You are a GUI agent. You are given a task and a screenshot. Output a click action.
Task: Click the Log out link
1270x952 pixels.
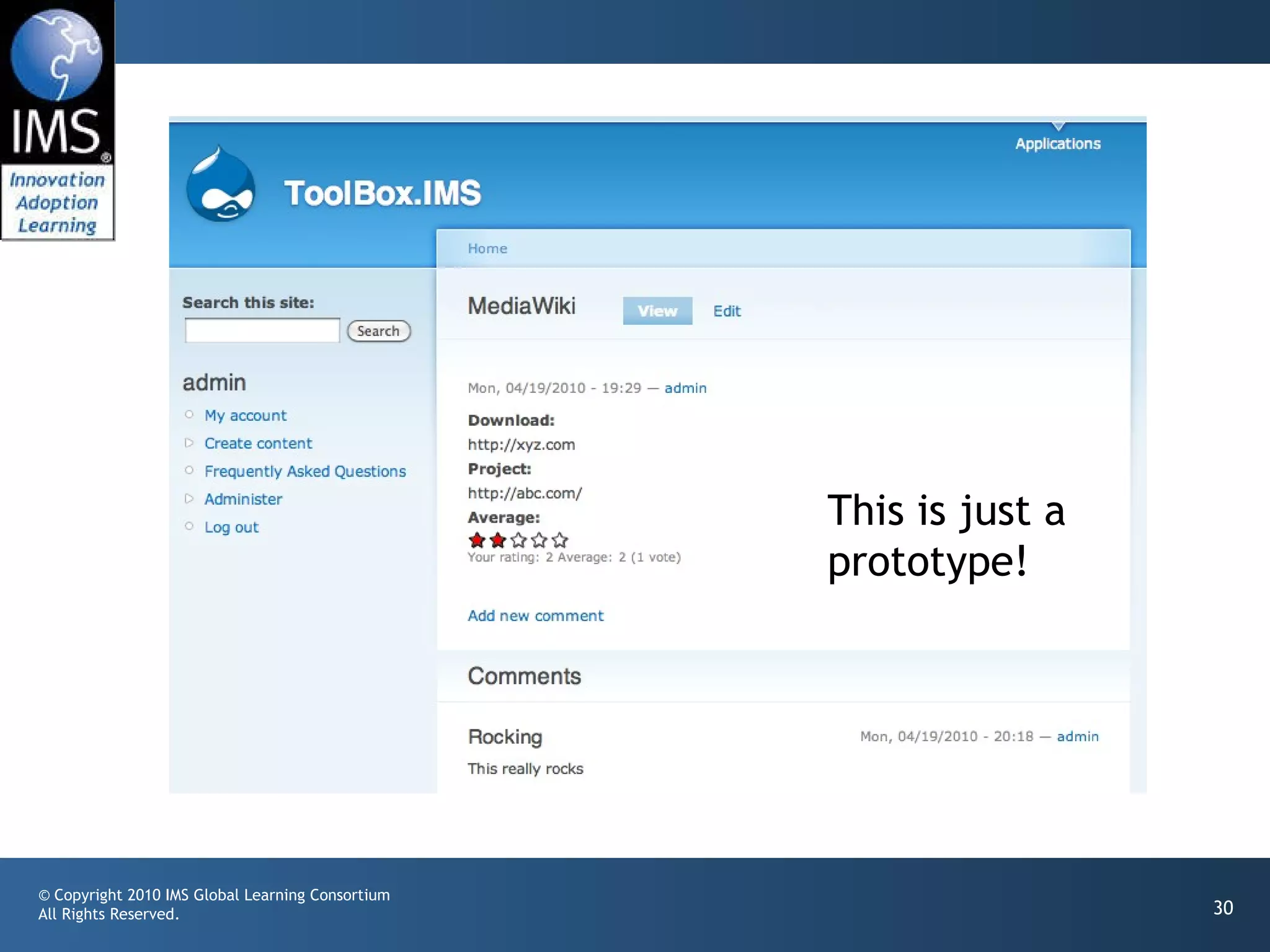click(x=231, y=527)
